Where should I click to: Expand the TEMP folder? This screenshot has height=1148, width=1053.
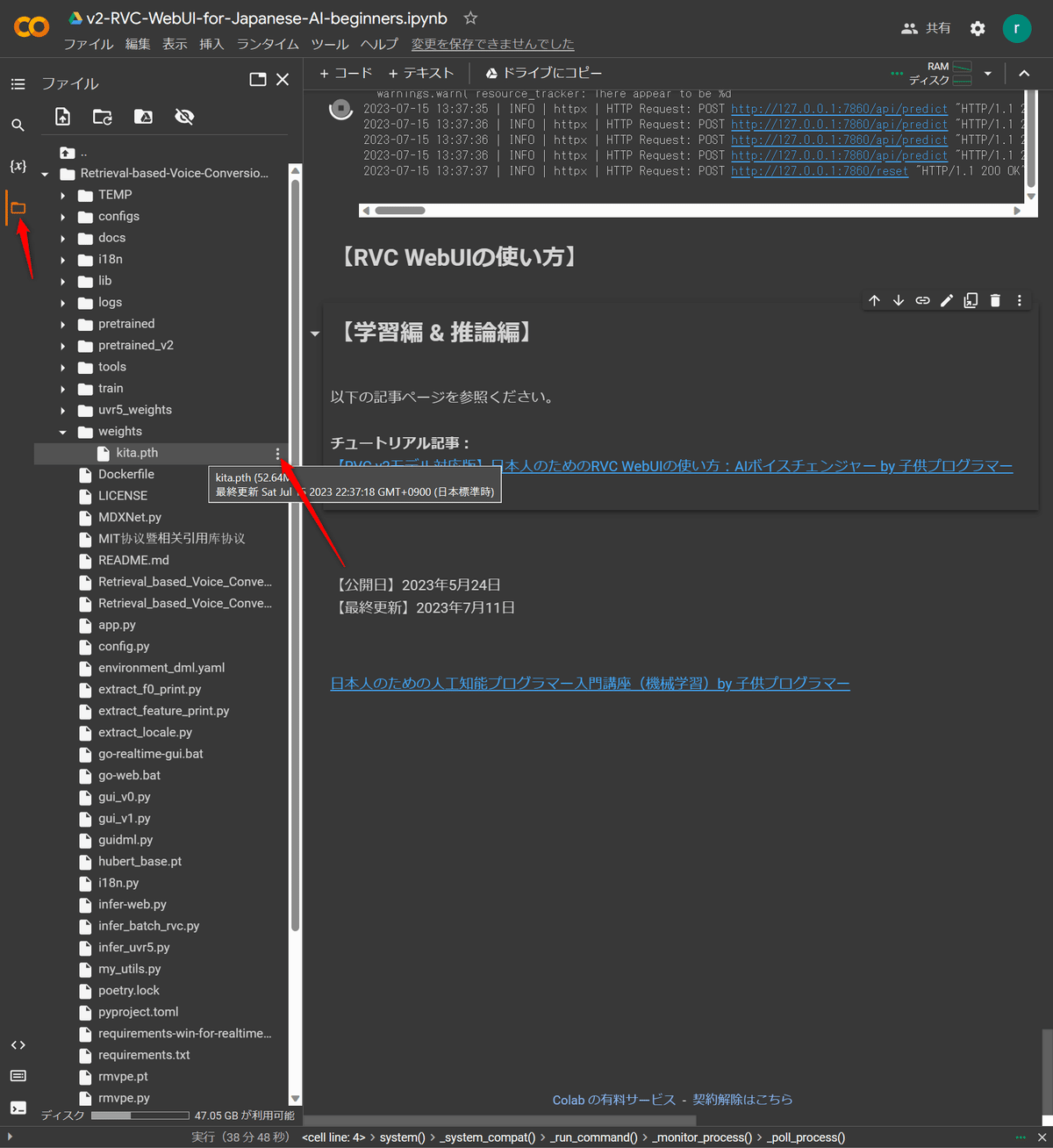(62, 196)
